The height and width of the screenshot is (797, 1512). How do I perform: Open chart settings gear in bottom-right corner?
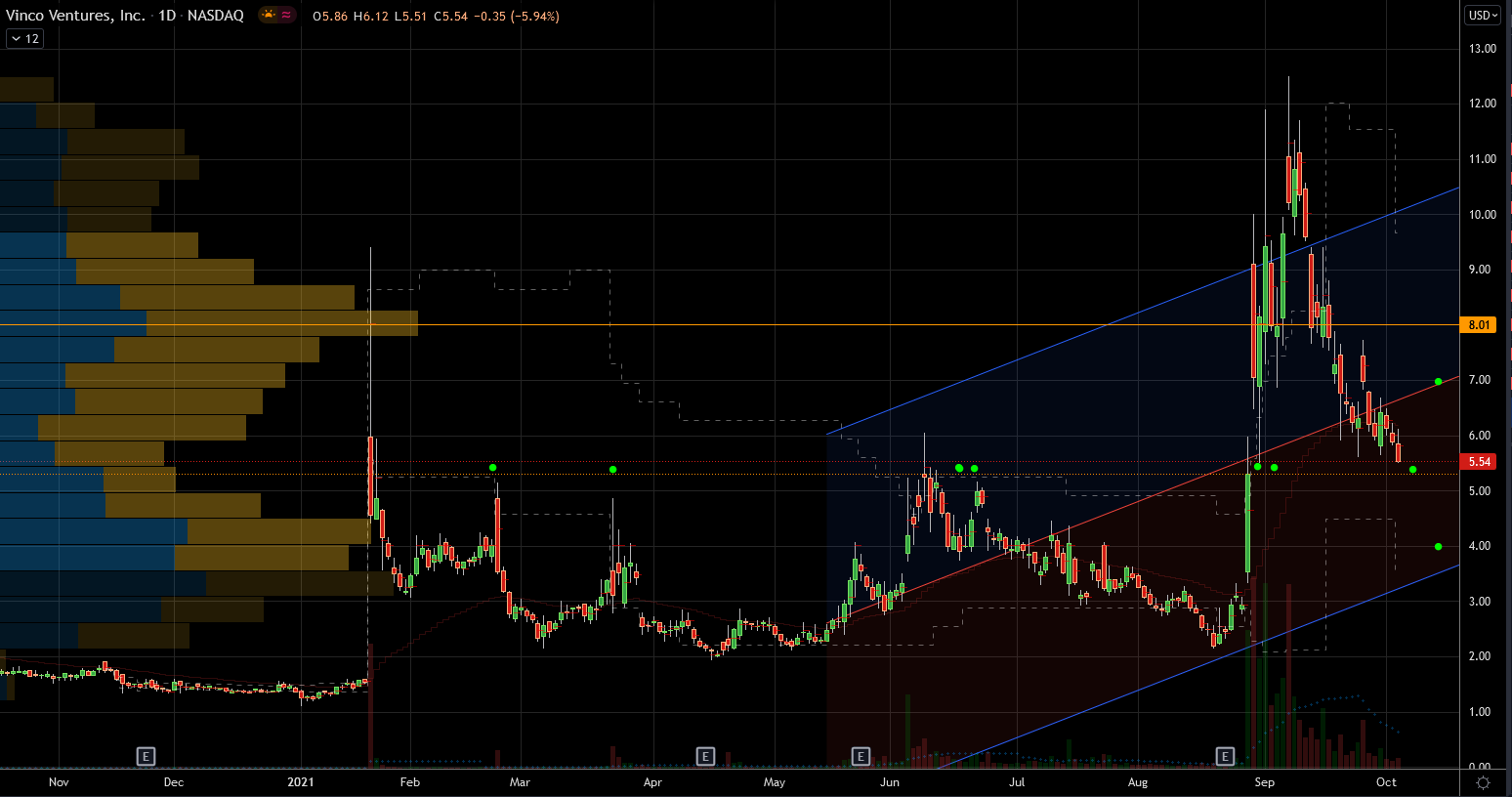1483,782
